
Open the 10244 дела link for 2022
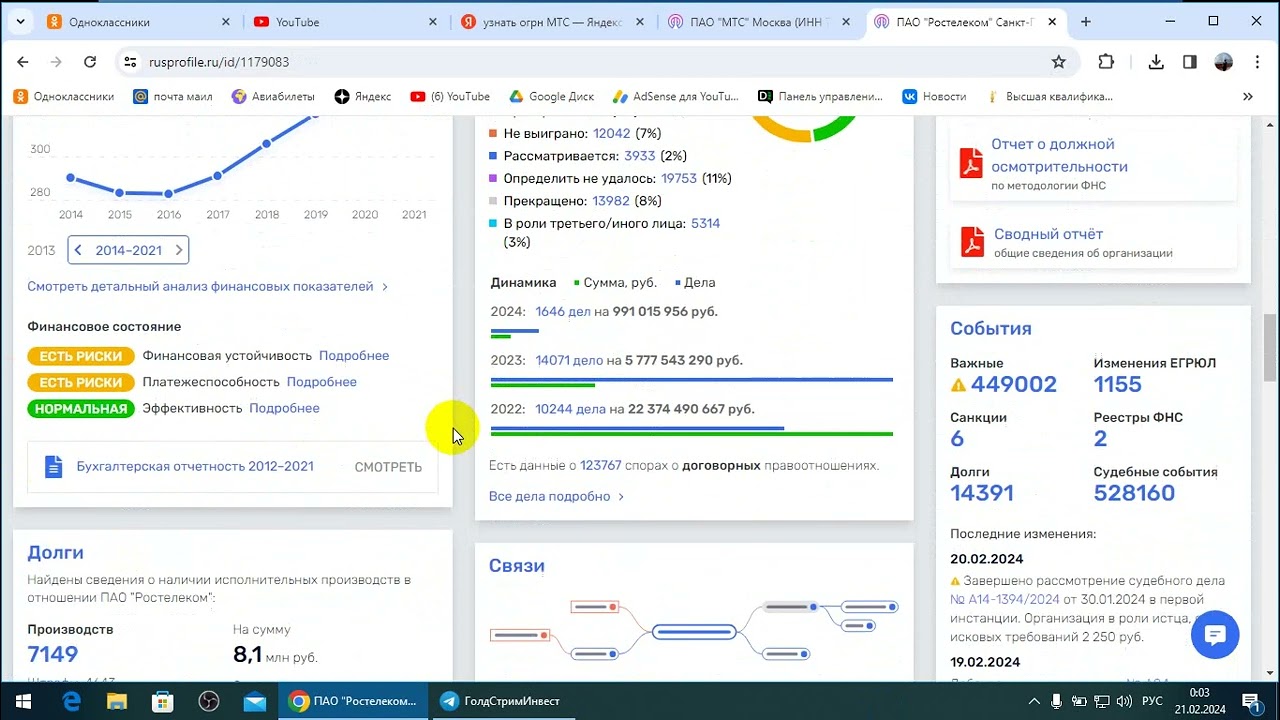click(x=570, y=409)
